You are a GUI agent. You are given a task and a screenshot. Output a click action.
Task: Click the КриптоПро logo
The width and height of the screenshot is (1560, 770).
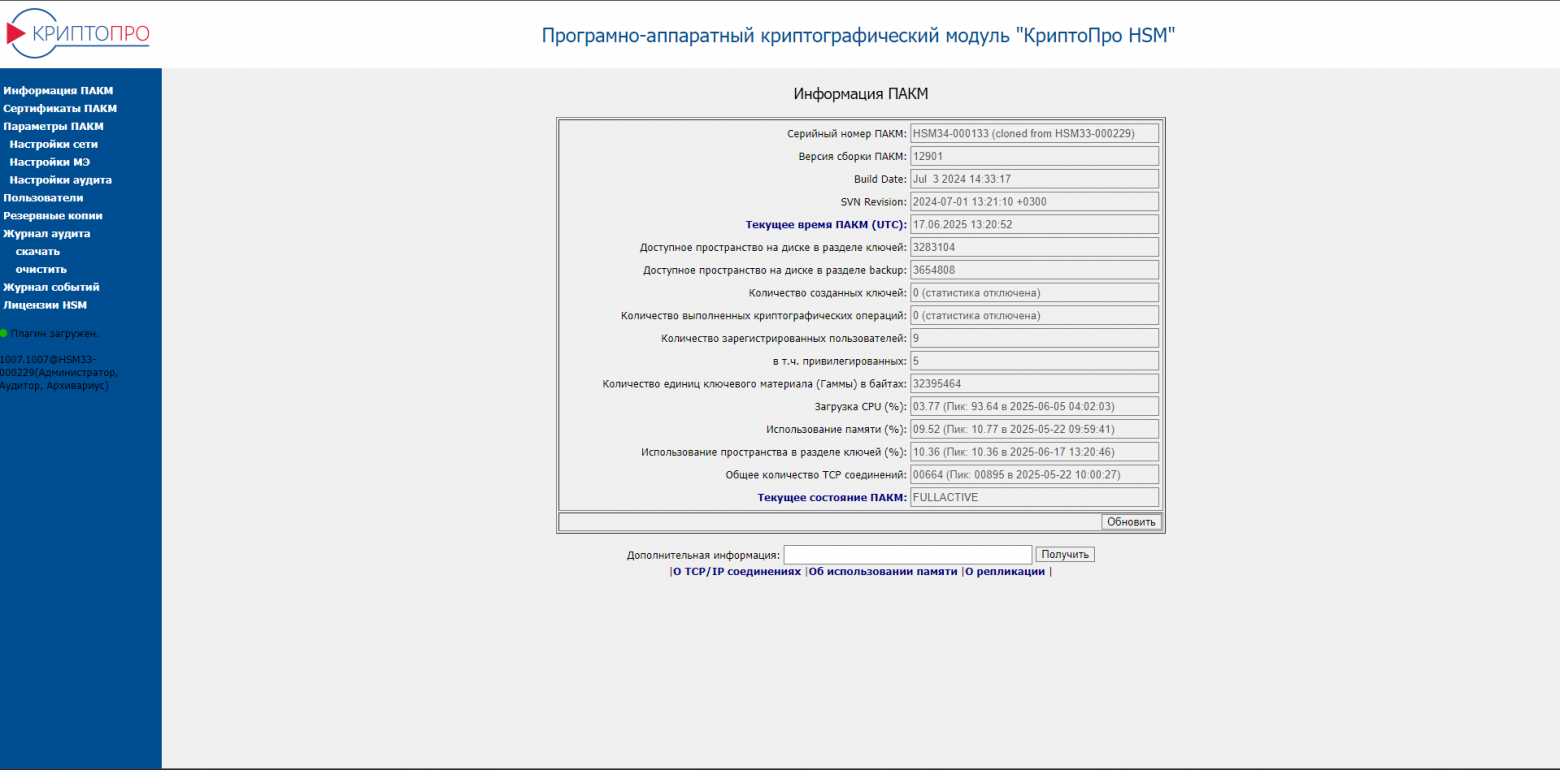tap(78, 33)
